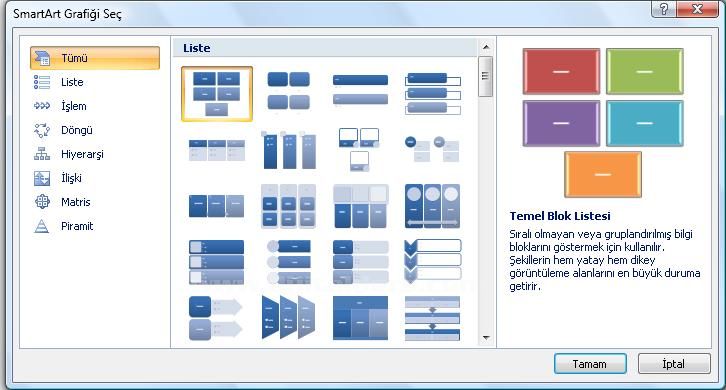Viewport: 726px width, 390px height.
Task: Cancel with the İptal button
Action: point(674,364)
